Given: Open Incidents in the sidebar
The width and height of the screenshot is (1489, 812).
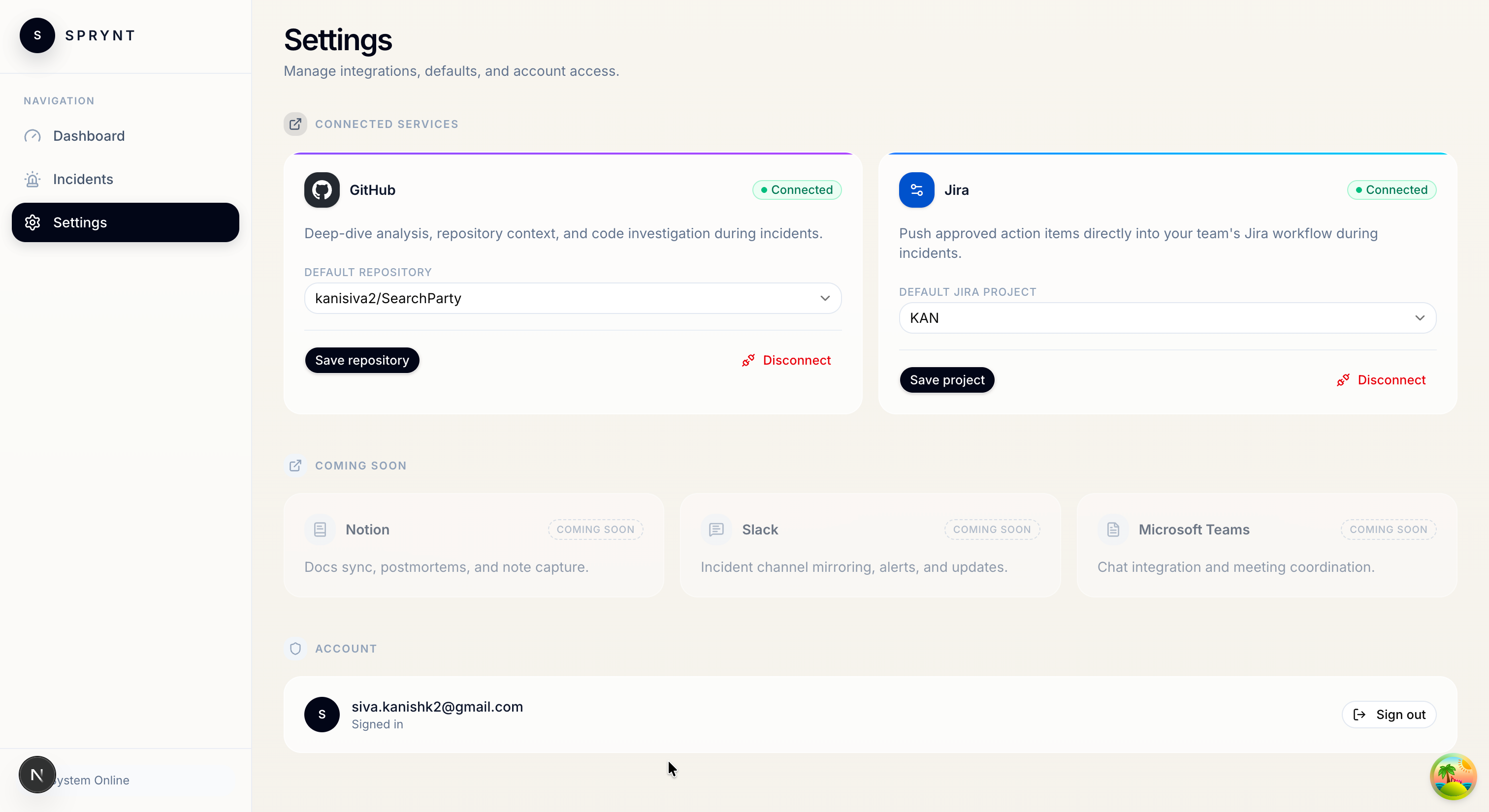Looking at the screenshot, I should coord(83,179).
